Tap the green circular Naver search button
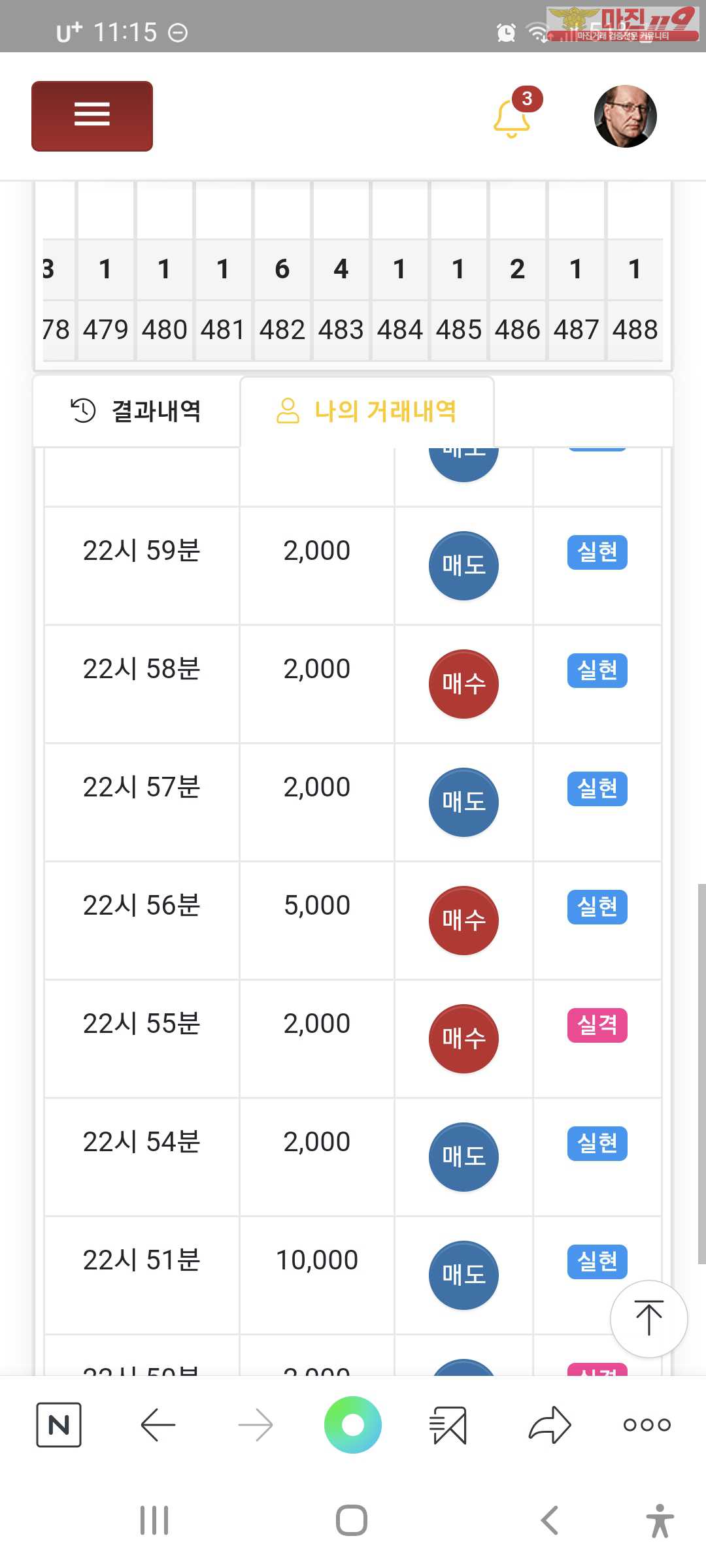This screenshot has width=706, height=1568. 353,1424
